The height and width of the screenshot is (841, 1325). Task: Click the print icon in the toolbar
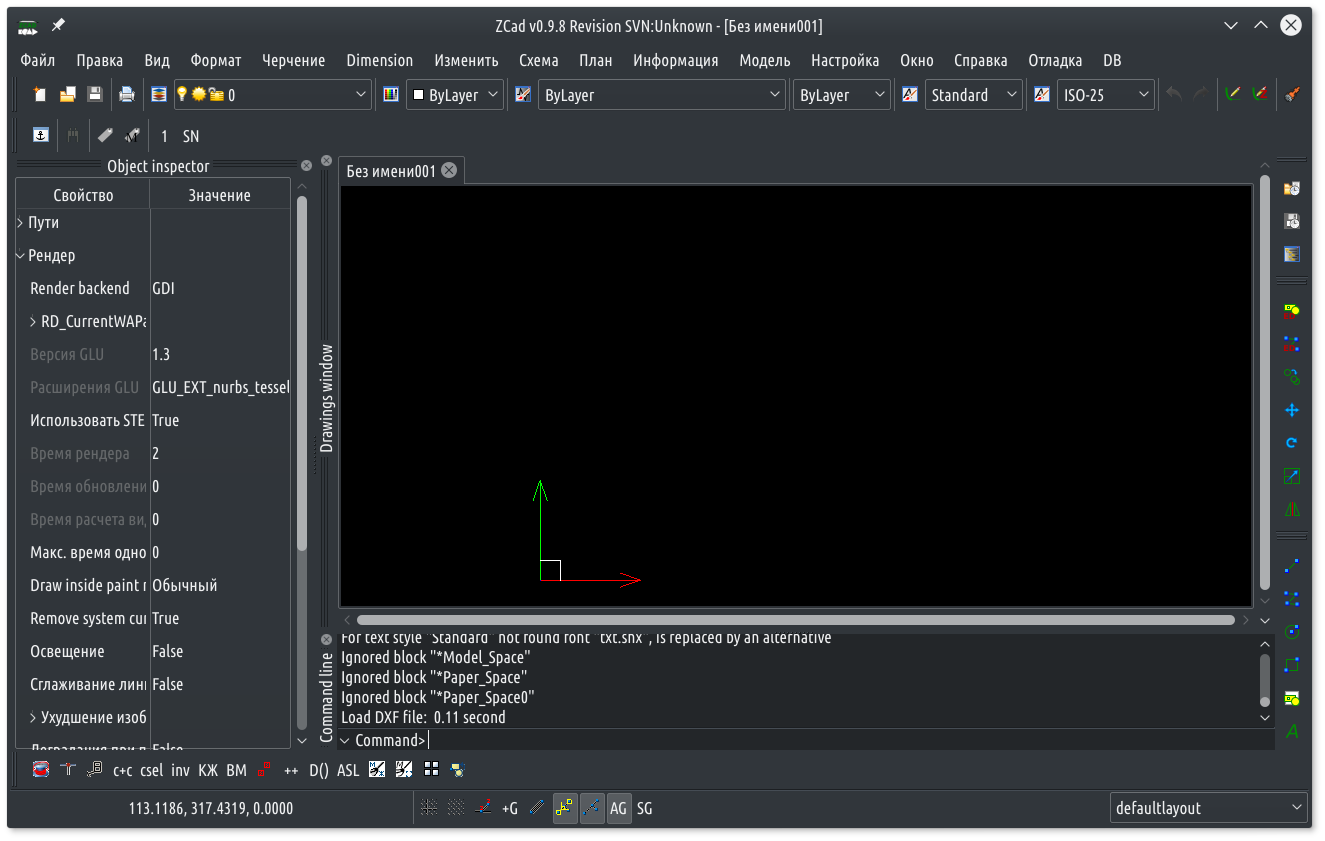pyautogui.click(x=127, y=95)
